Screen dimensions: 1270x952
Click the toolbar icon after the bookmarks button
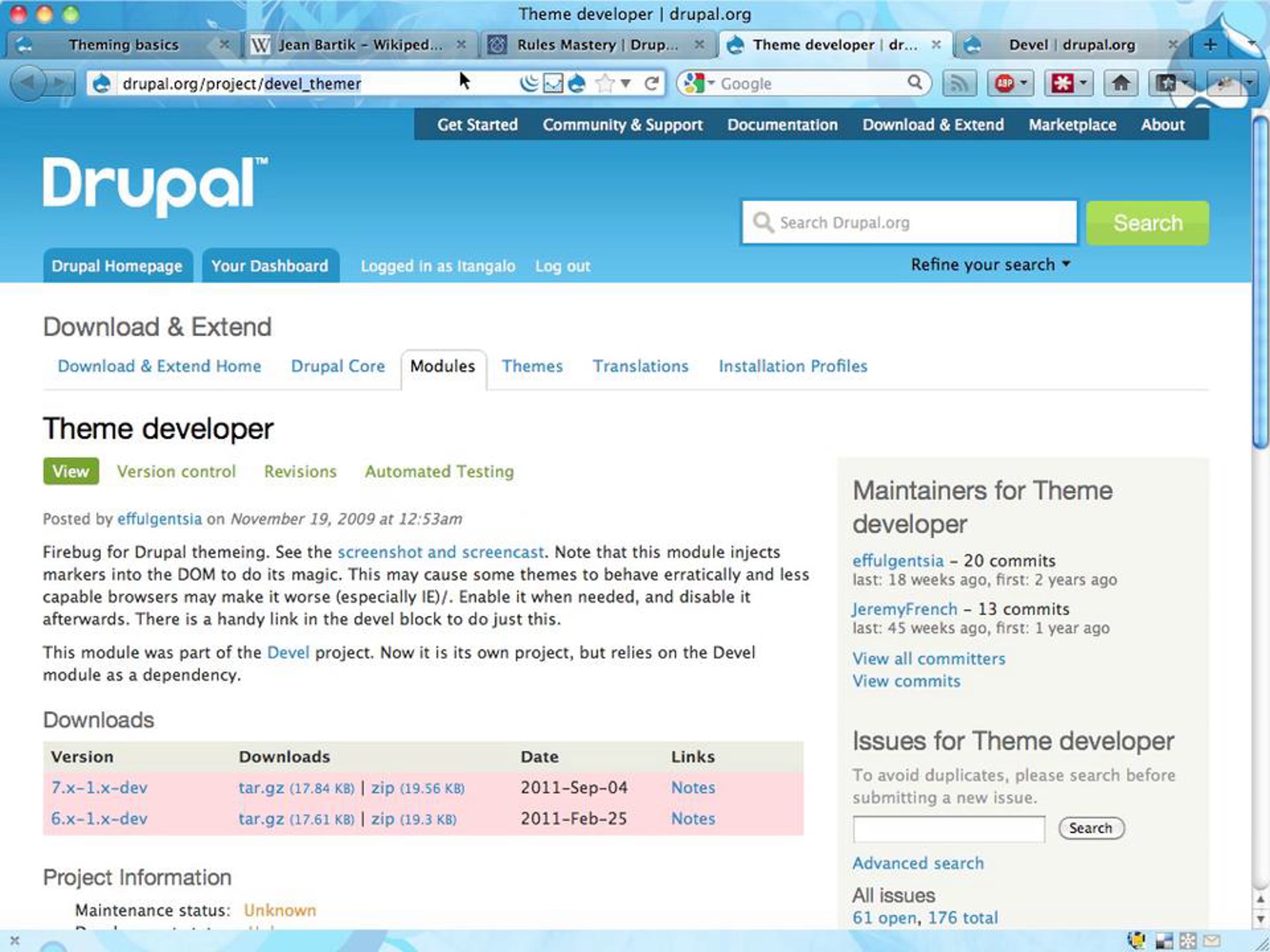[1223, 84]
